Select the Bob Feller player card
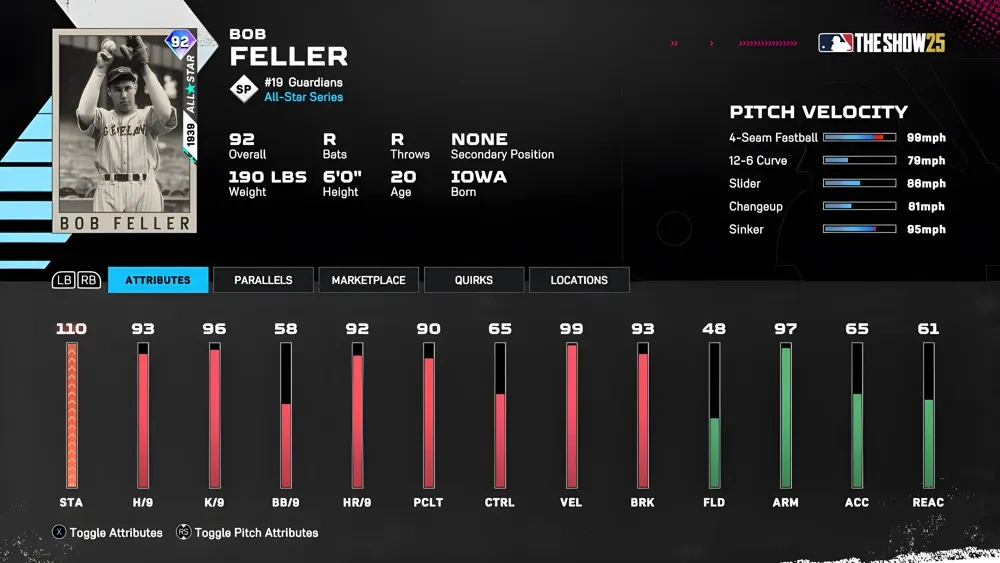 click(x=125, y=131)
